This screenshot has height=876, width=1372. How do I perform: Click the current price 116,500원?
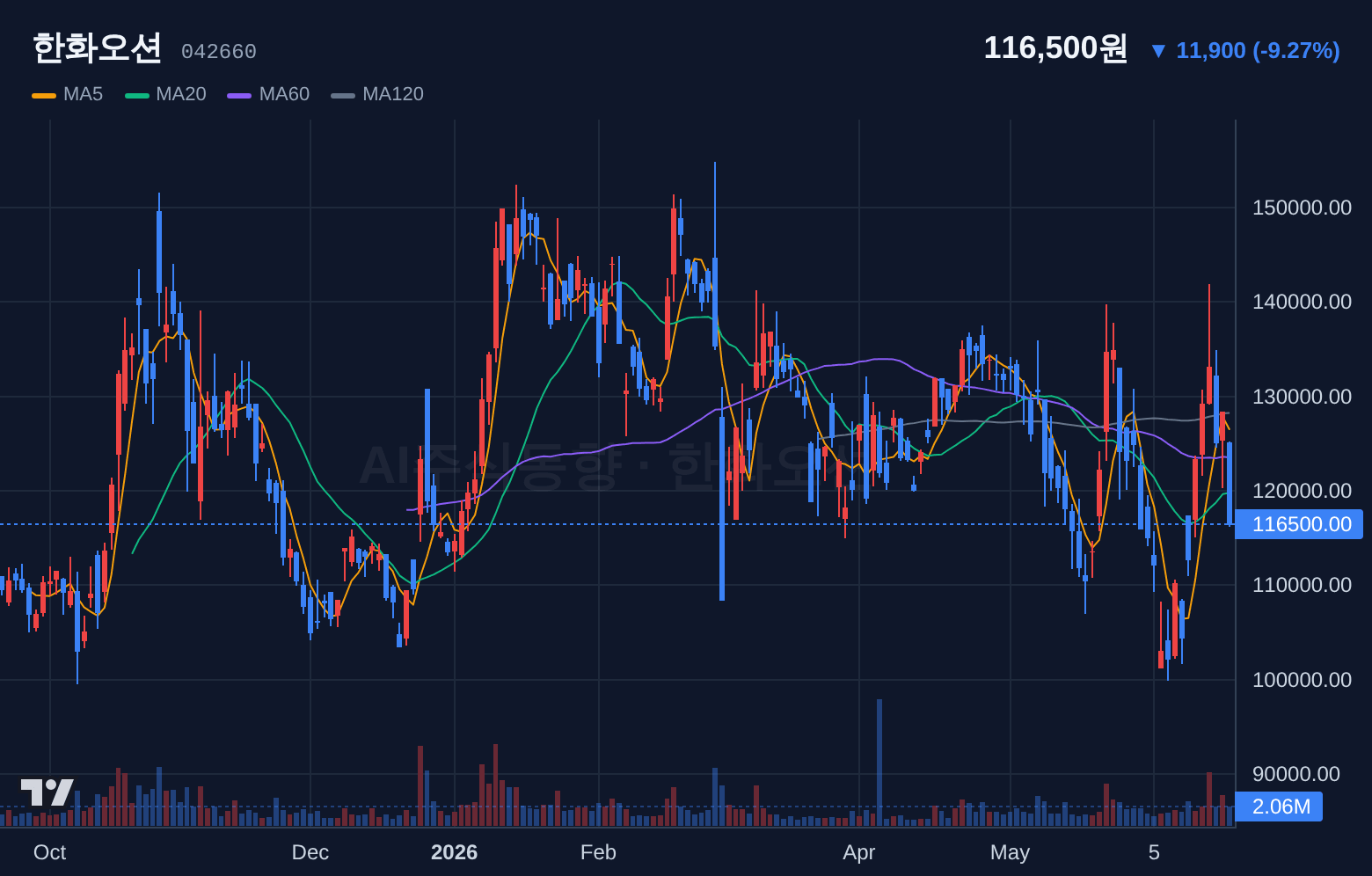1055,47
